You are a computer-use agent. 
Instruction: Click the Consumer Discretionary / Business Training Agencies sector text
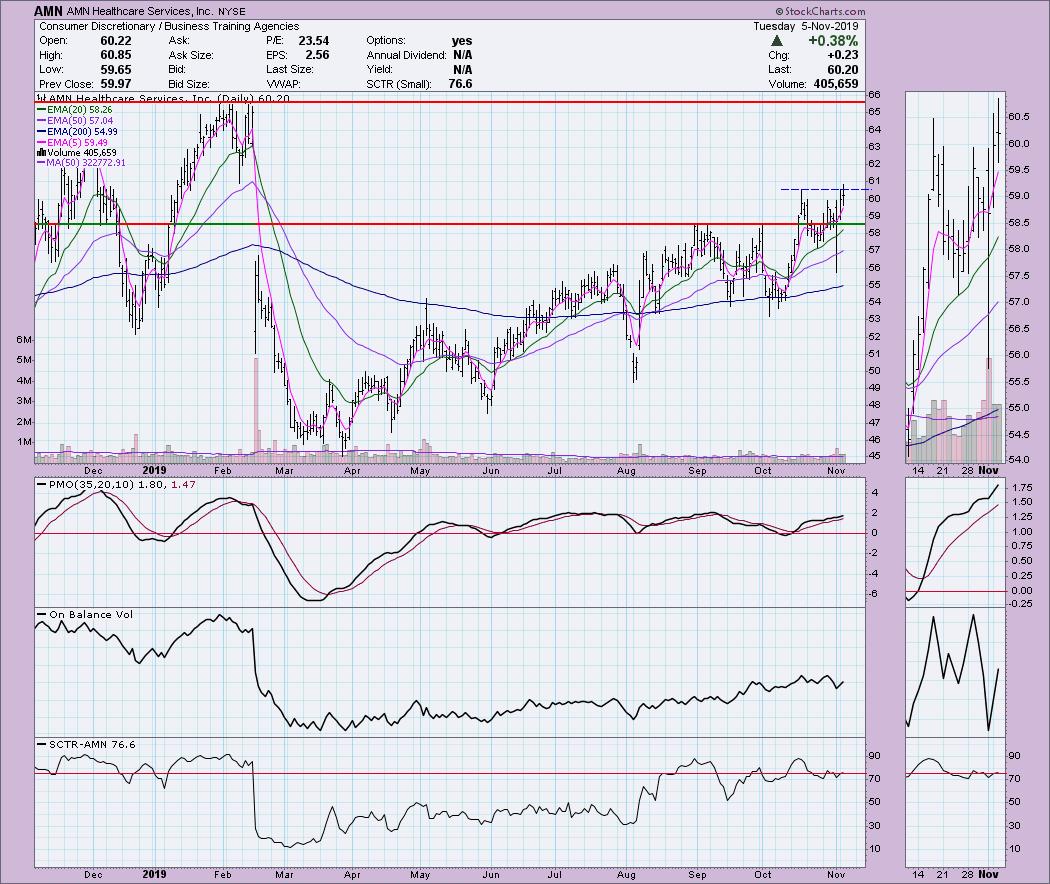[169, 26]
